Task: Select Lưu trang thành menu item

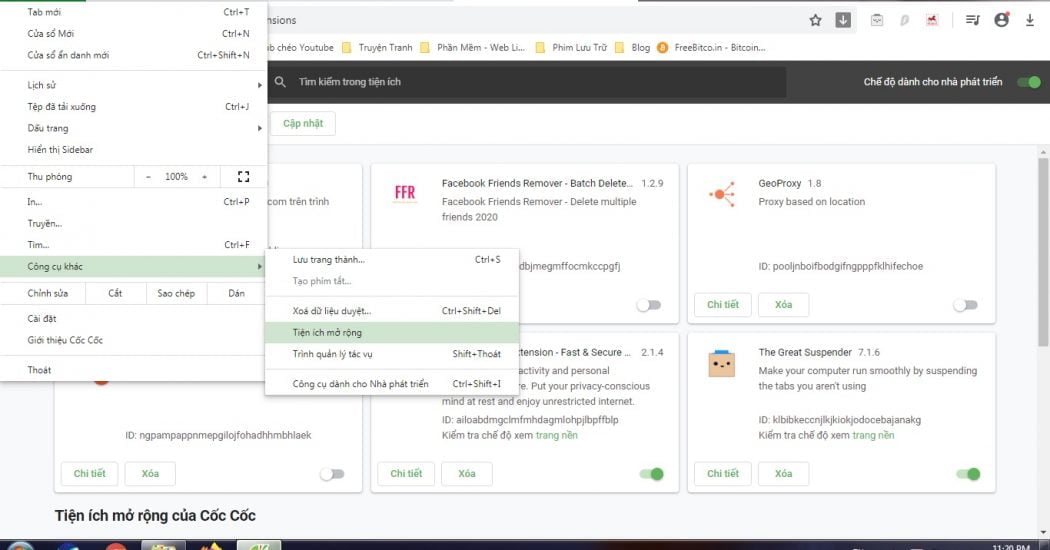Action: [392, 259]
